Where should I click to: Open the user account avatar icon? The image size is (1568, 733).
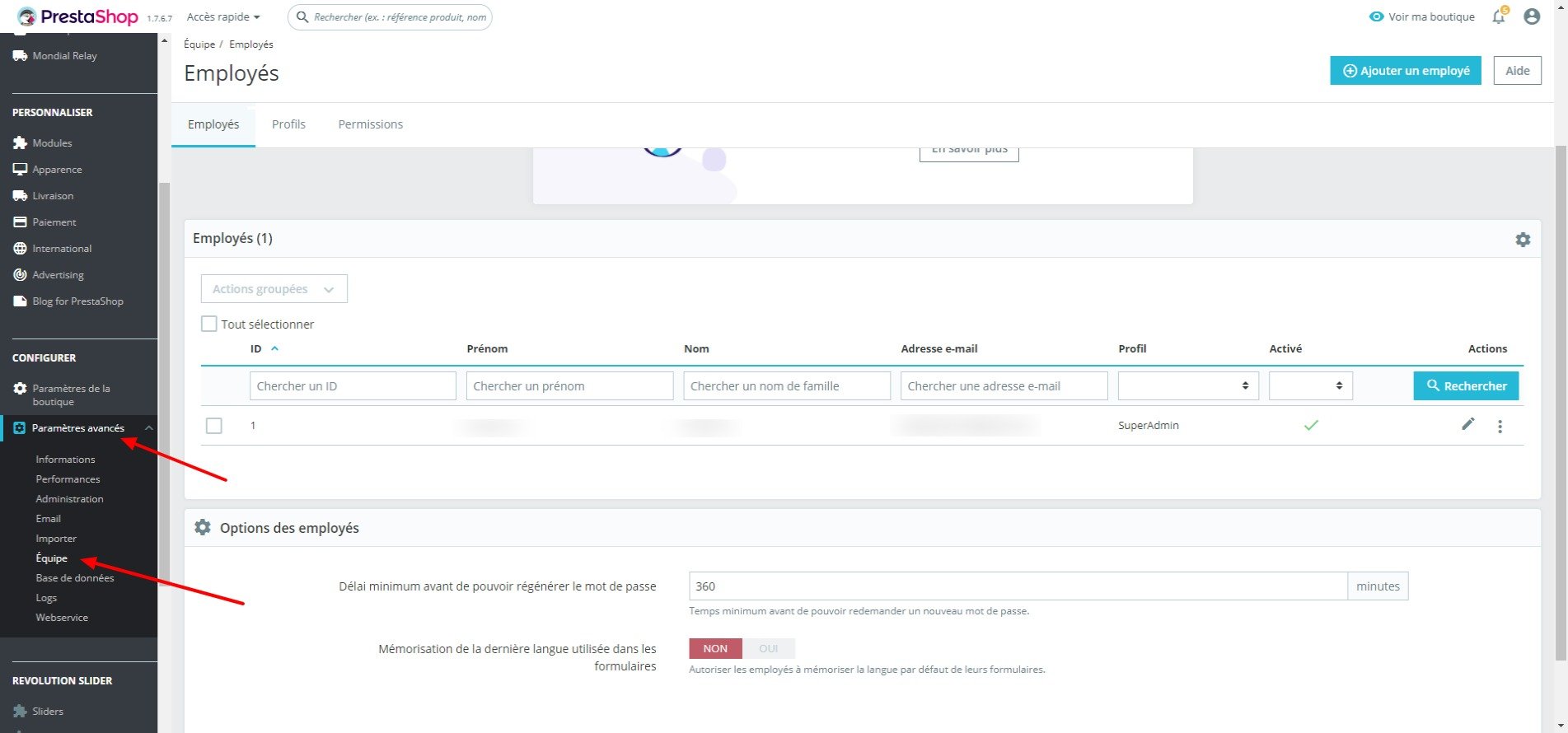1532,16
